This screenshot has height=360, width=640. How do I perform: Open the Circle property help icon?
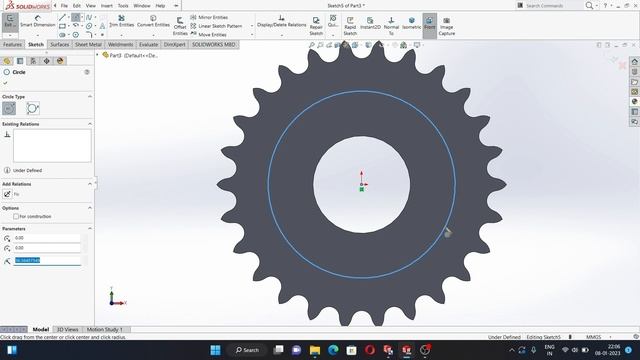point(87,72)
